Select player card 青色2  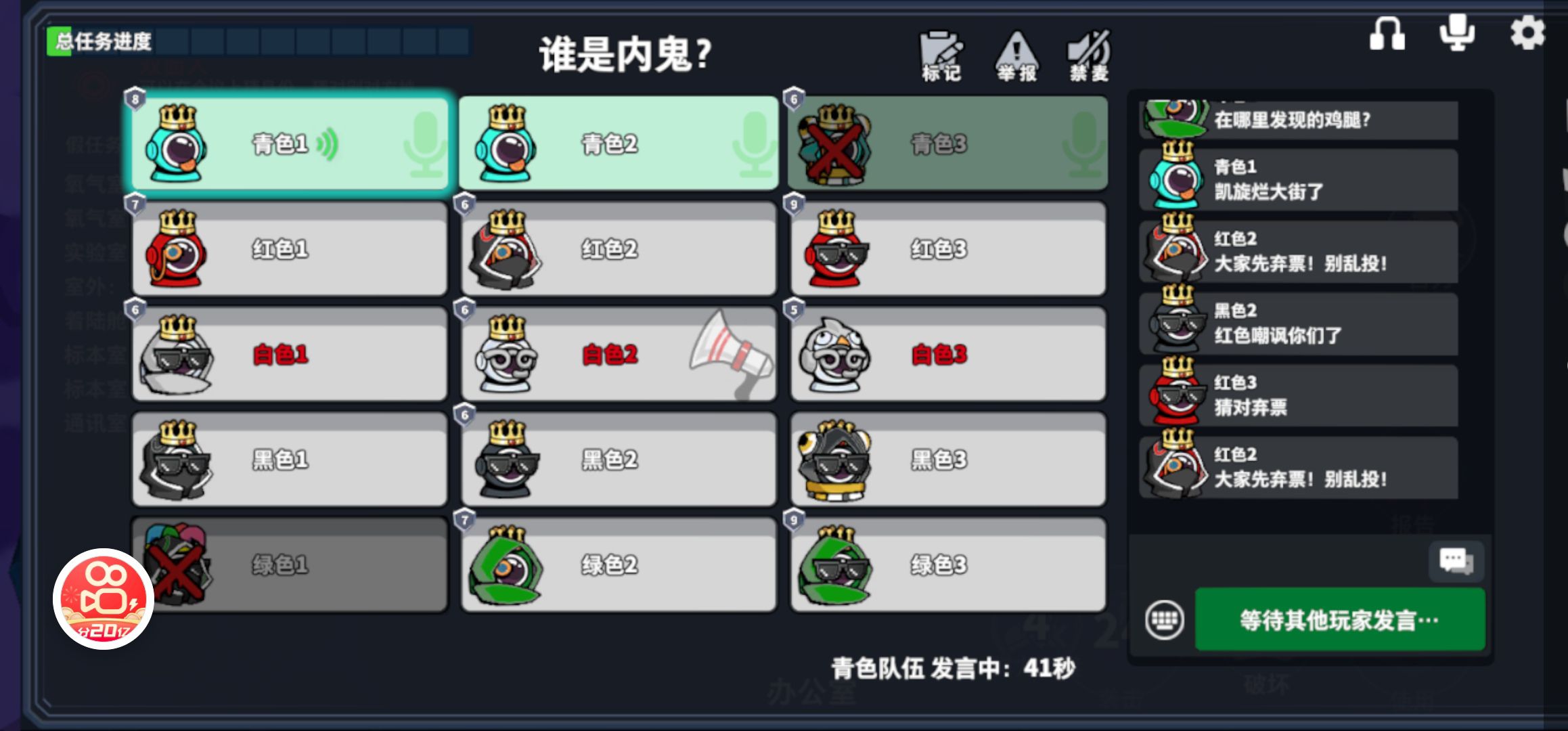(x=619, y=143)
